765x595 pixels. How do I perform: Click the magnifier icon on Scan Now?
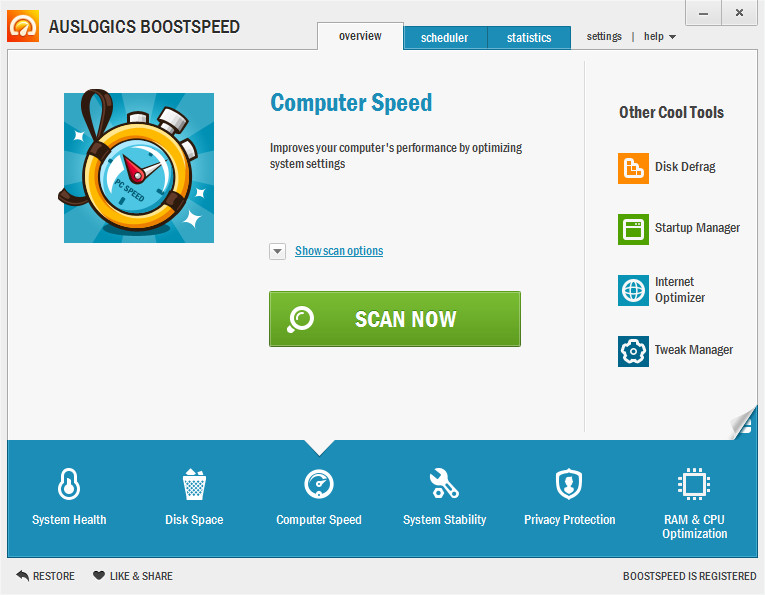coord(300,319)
